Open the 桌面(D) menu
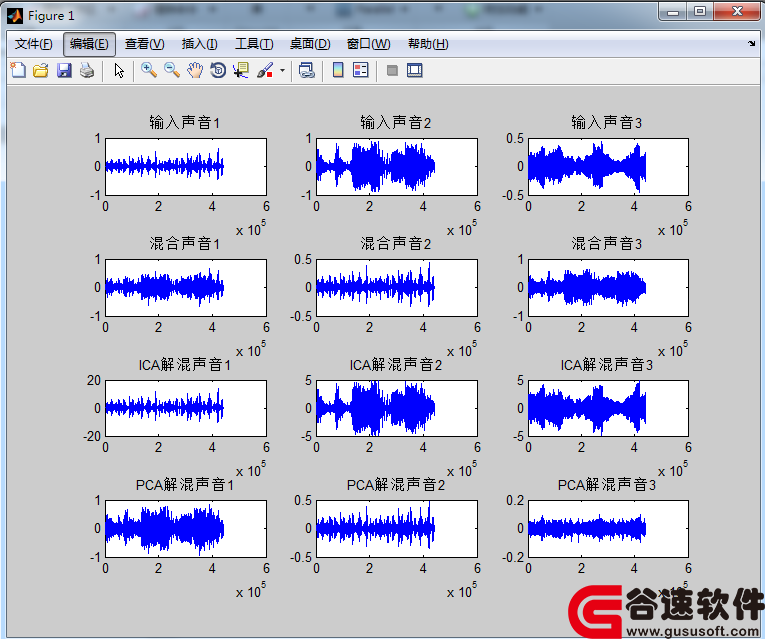 point(310,44)
